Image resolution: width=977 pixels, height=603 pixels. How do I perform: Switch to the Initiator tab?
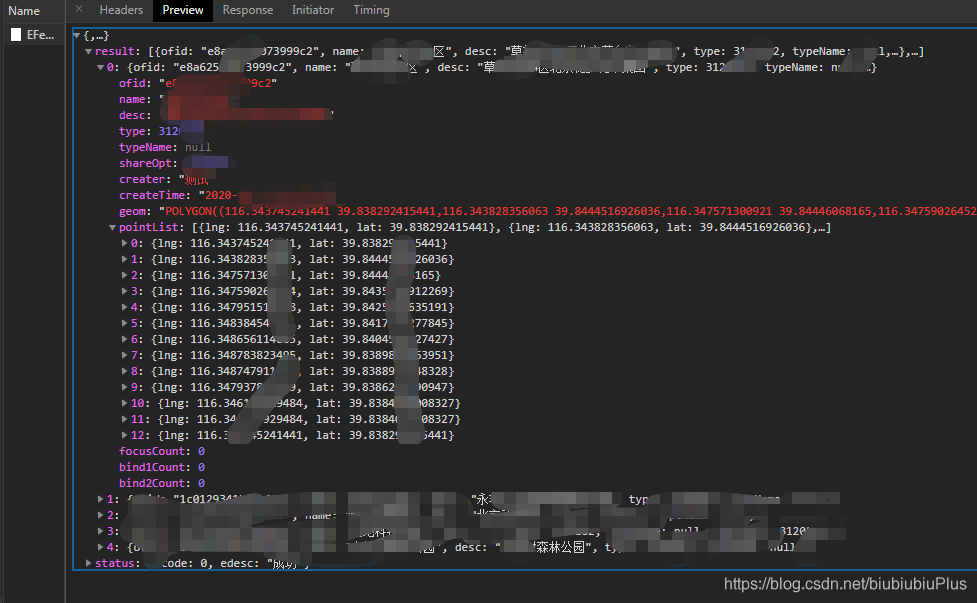click(313, 10)
